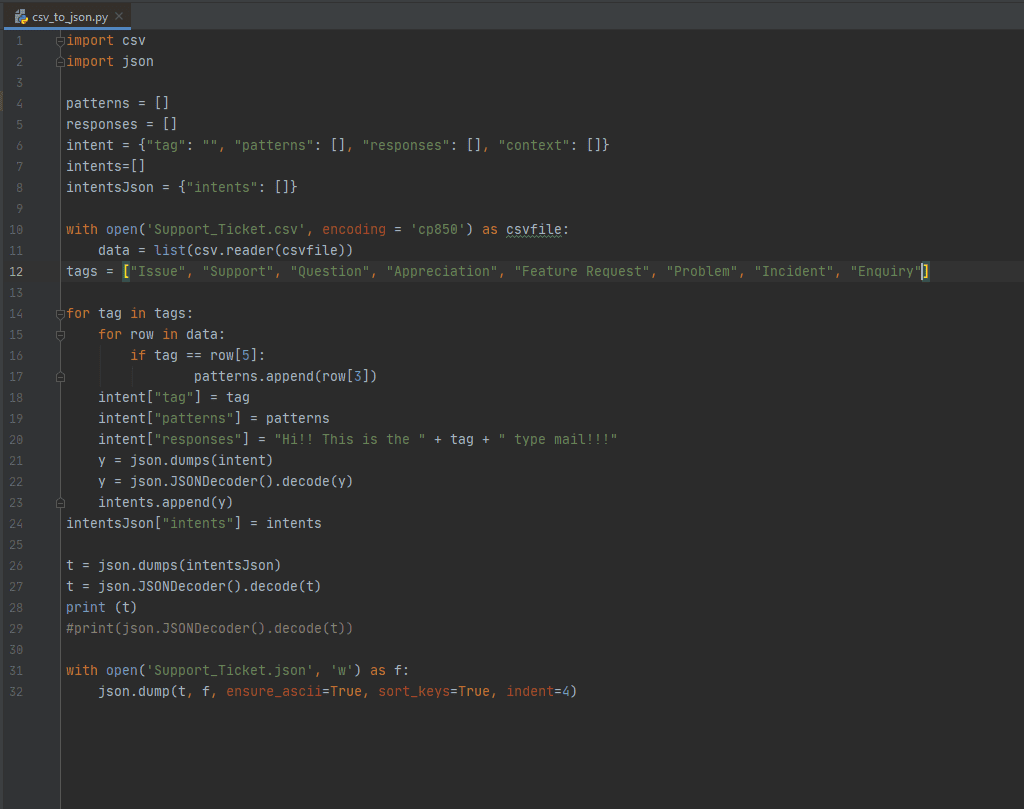Click the highlighted closing bracket of the tags list

pos(926,272)
